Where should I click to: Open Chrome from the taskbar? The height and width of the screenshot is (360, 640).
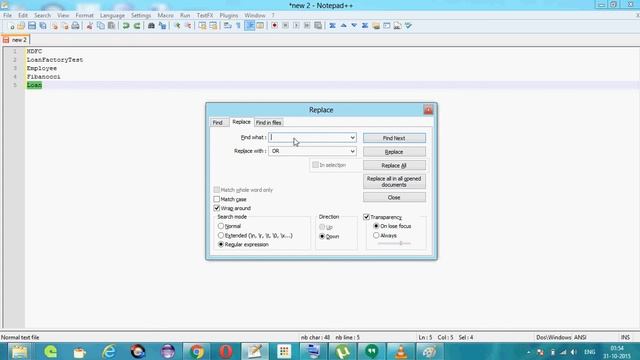197,351
